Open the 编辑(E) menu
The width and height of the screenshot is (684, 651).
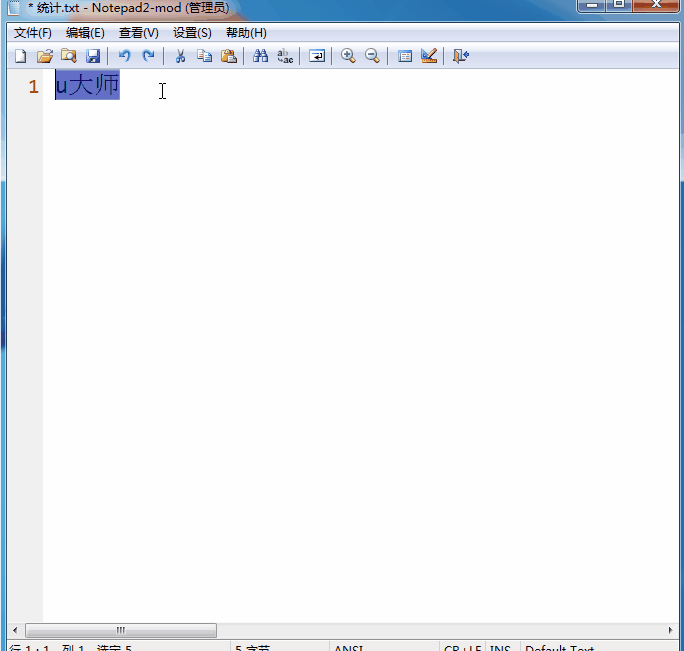(85, 33)
